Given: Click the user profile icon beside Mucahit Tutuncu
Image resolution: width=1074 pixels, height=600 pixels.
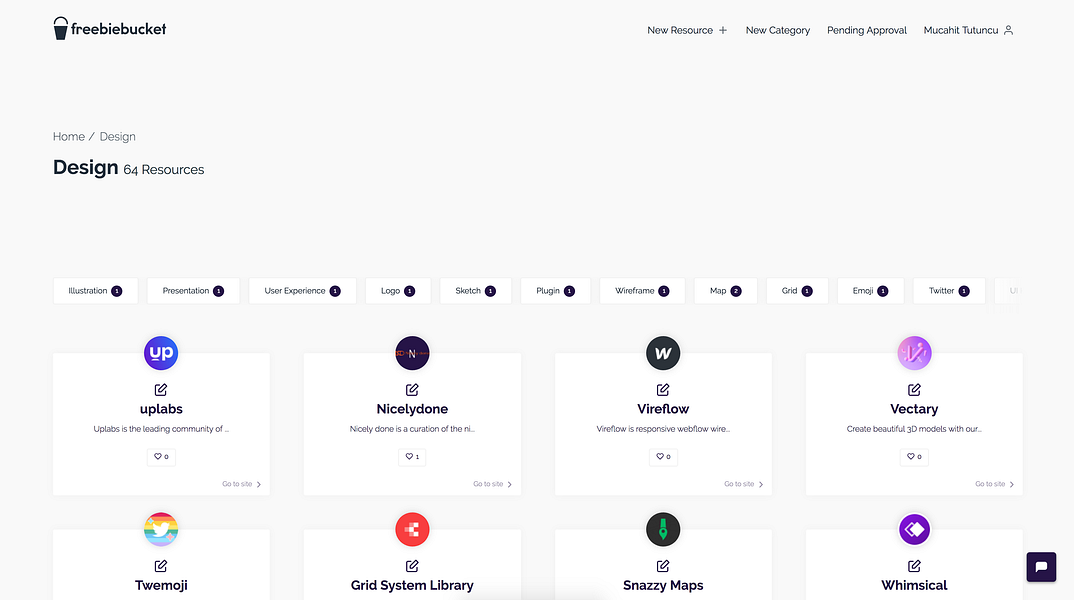Looking at the screenshot, I should (1008, 30).
